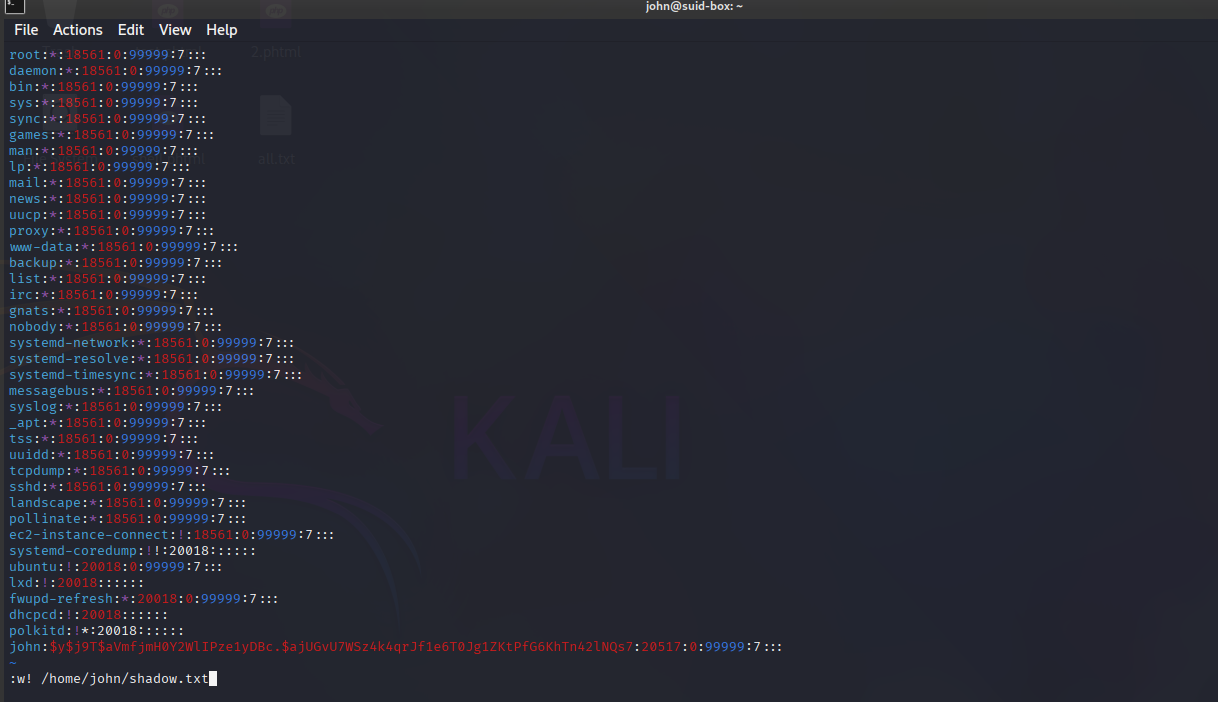1218x702 pixels.
Task: Click the all.txt desktop file icon
Action: [276, 130]
